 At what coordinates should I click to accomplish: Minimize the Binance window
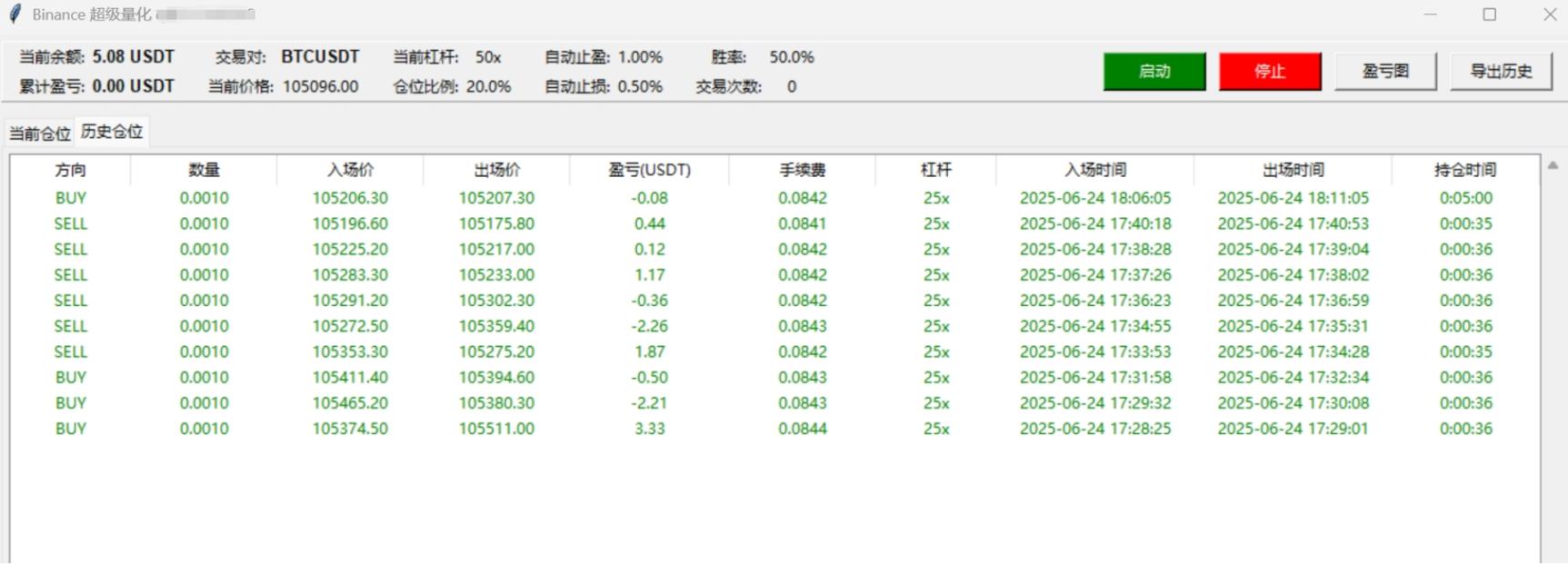[x=1431, y=15]
